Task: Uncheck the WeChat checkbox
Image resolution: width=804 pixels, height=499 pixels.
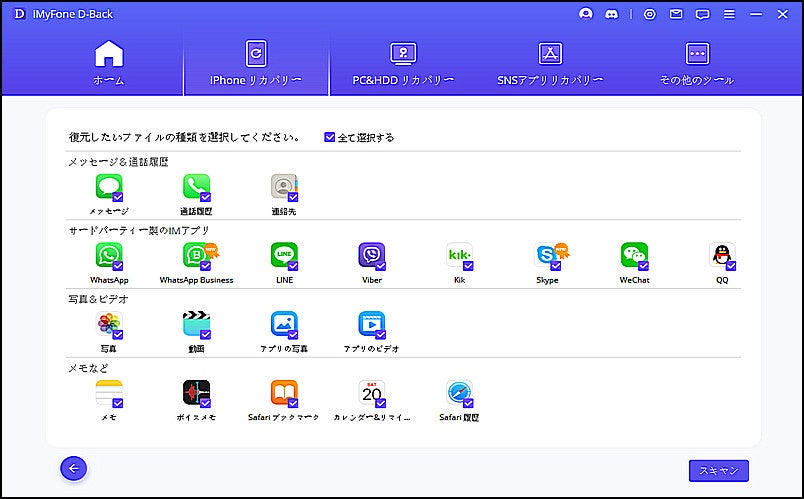Action: [643, 266]
